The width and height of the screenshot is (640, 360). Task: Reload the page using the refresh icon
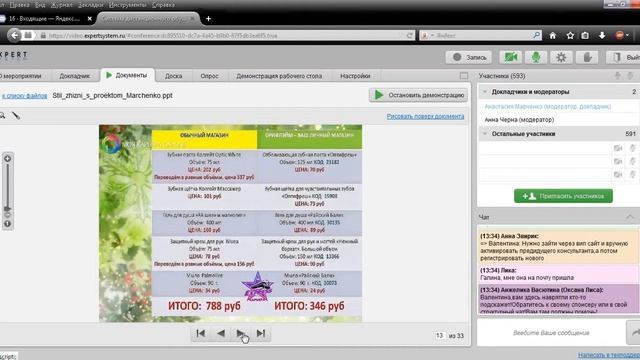pos(409,36)
